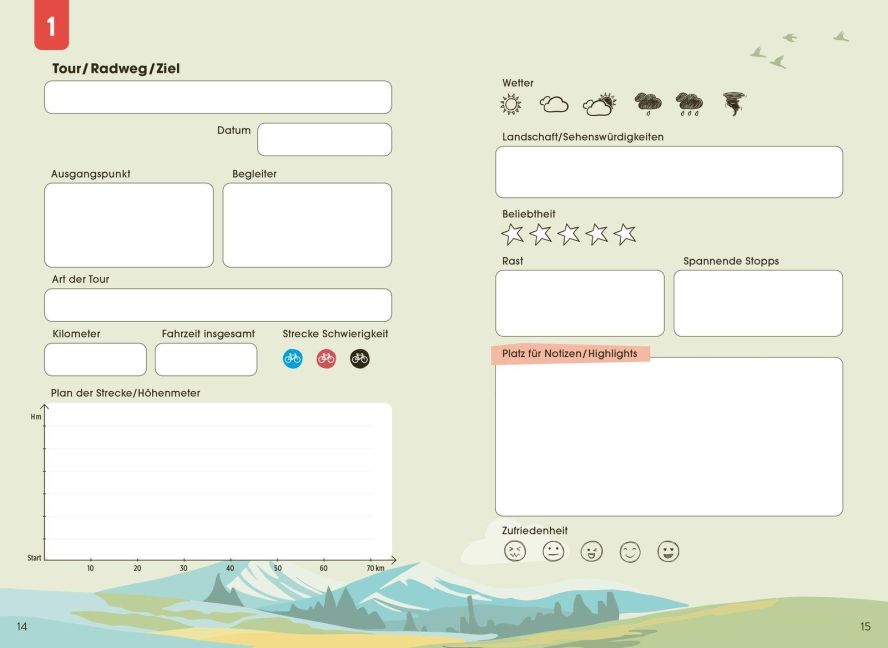Click the 40 km axis mark
Viewport: 888px width, 648px height.
click(x=230, y=568)
